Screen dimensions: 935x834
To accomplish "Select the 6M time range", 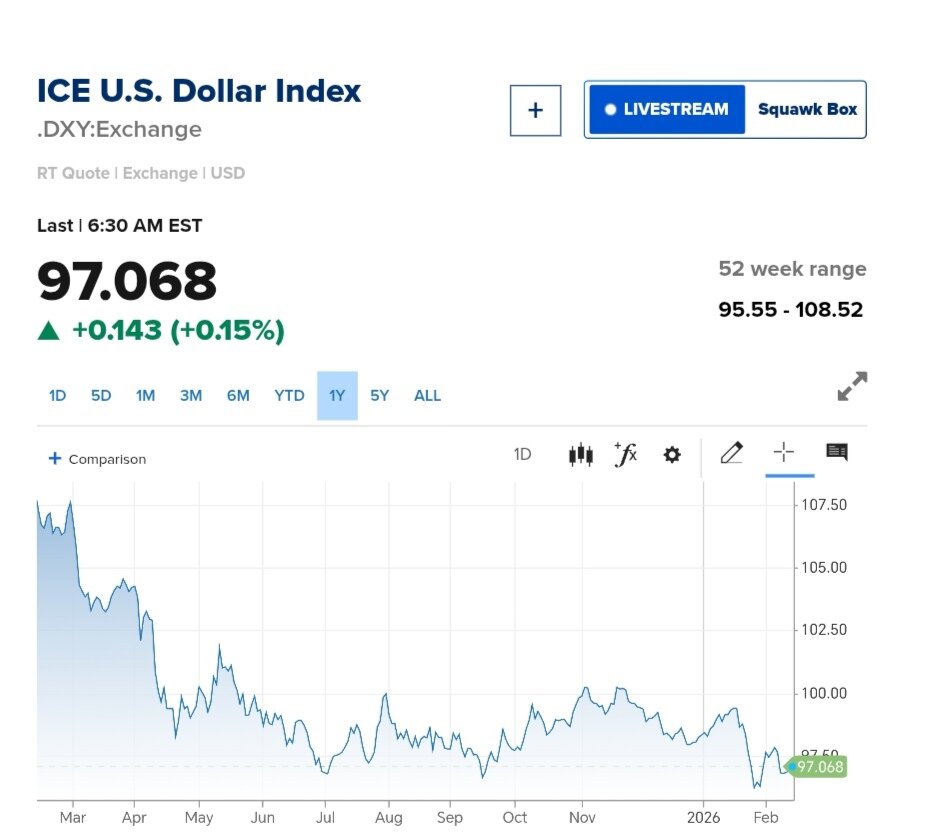I will 238,396.
